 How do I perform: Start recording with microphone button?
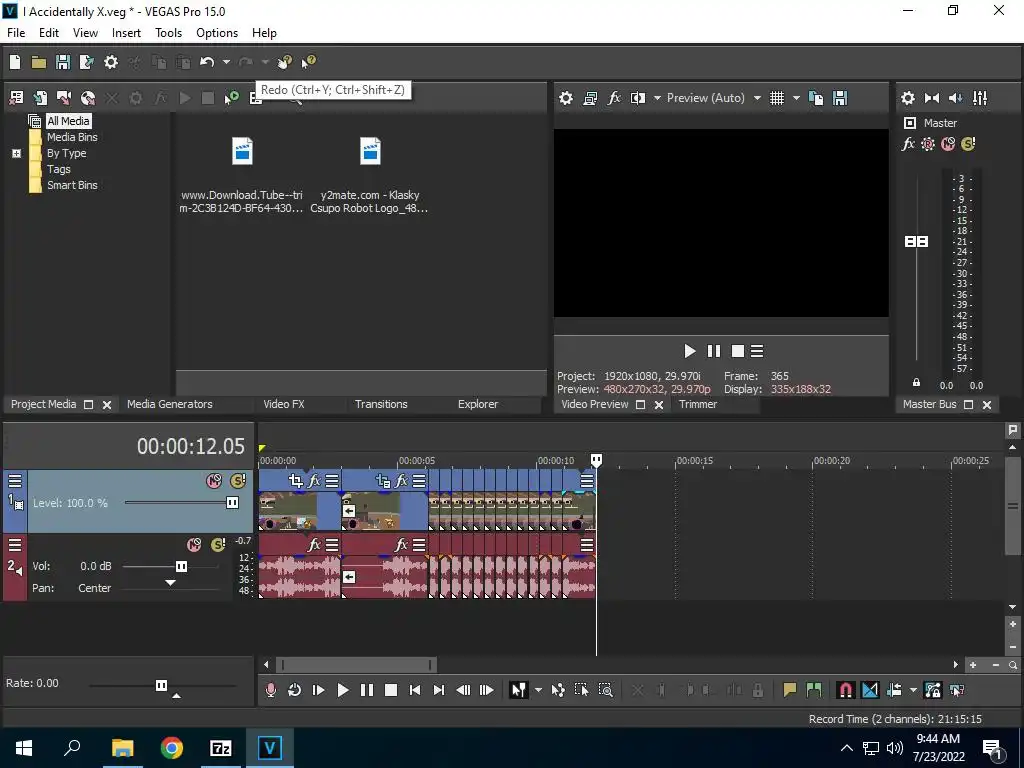click(x=270, y=690)
